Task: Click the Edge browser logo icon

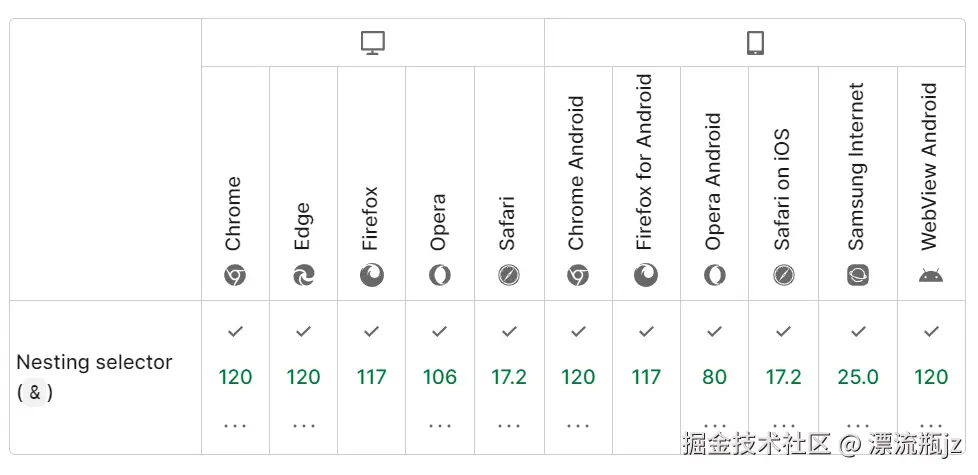Action: click(x=304, y=275)
